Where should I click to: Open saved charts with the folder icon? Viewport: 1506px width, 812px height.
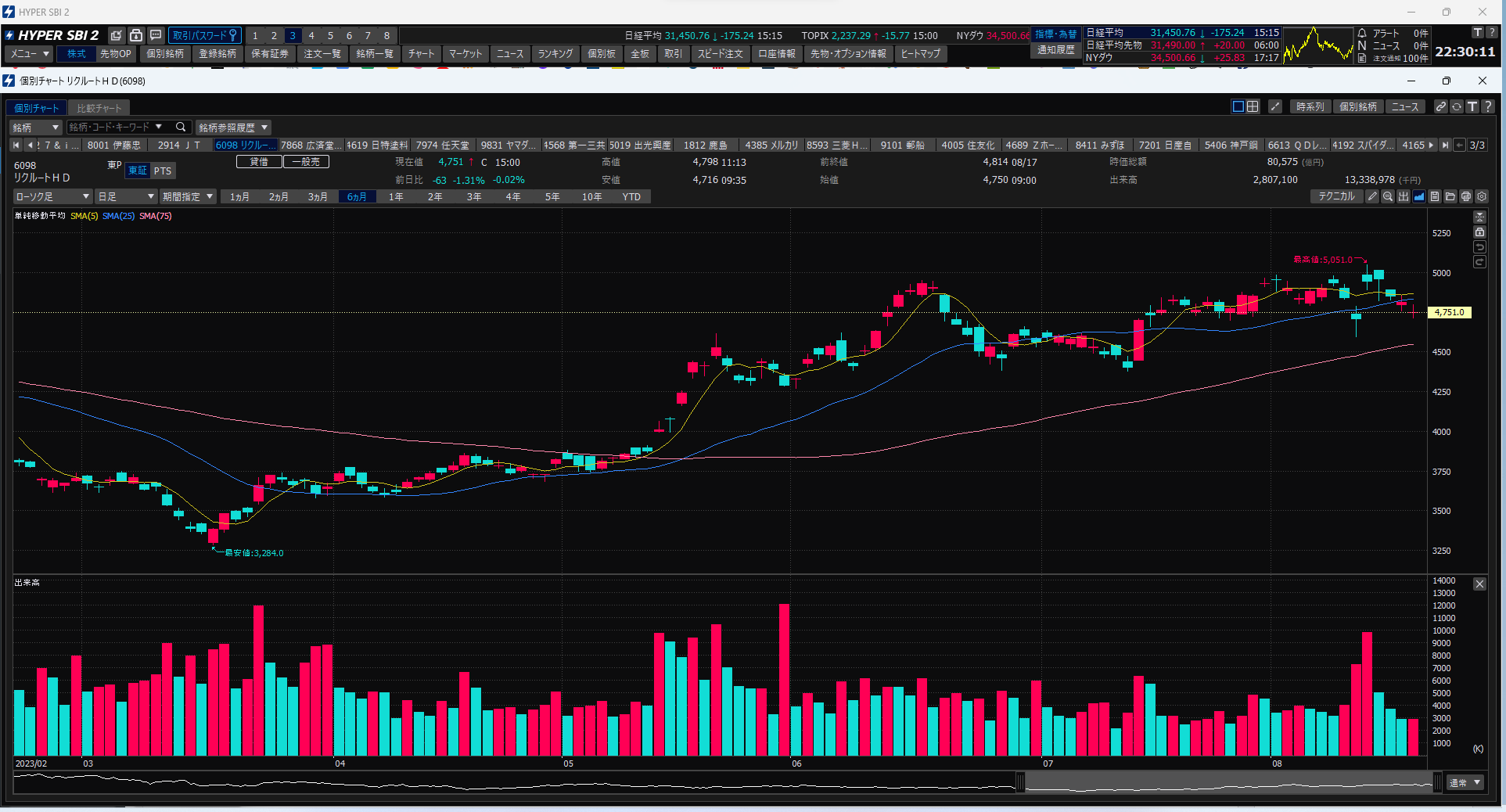(1450, 196)
